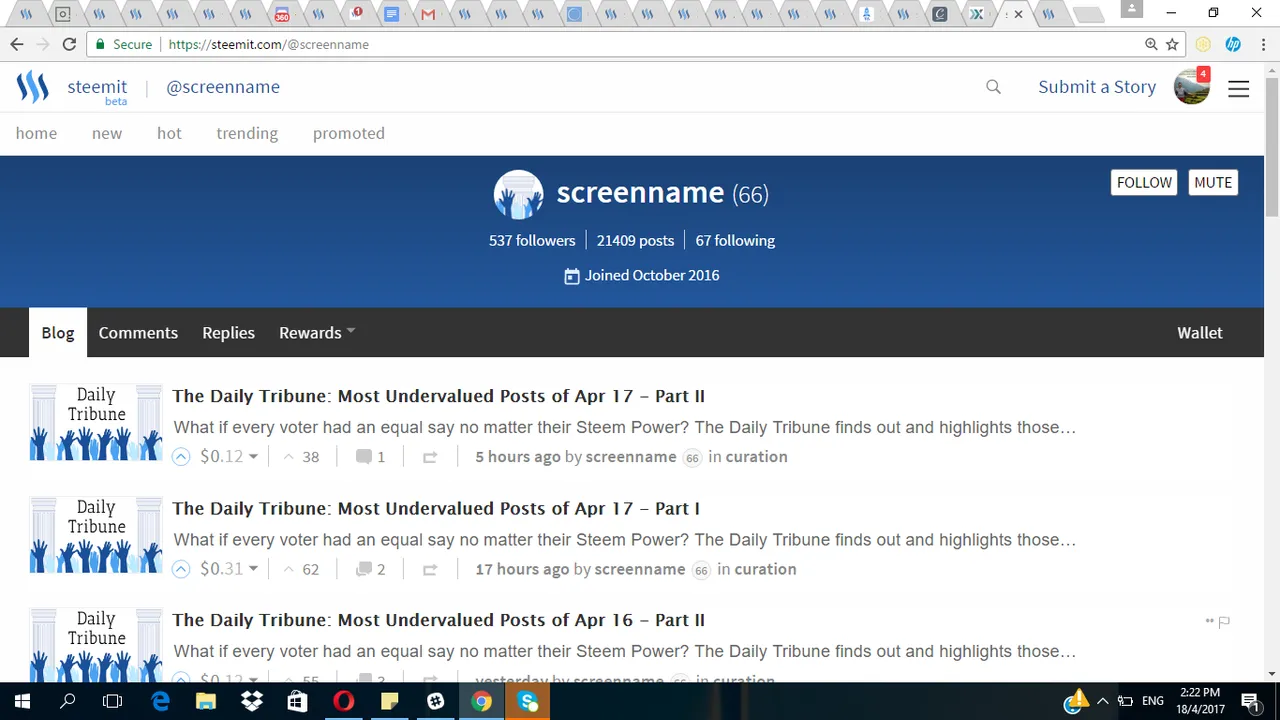Open post Most Undervalued Posts of Apr 16 – Part II
This screenshot has height=720, width=1280.
point(438,620)
